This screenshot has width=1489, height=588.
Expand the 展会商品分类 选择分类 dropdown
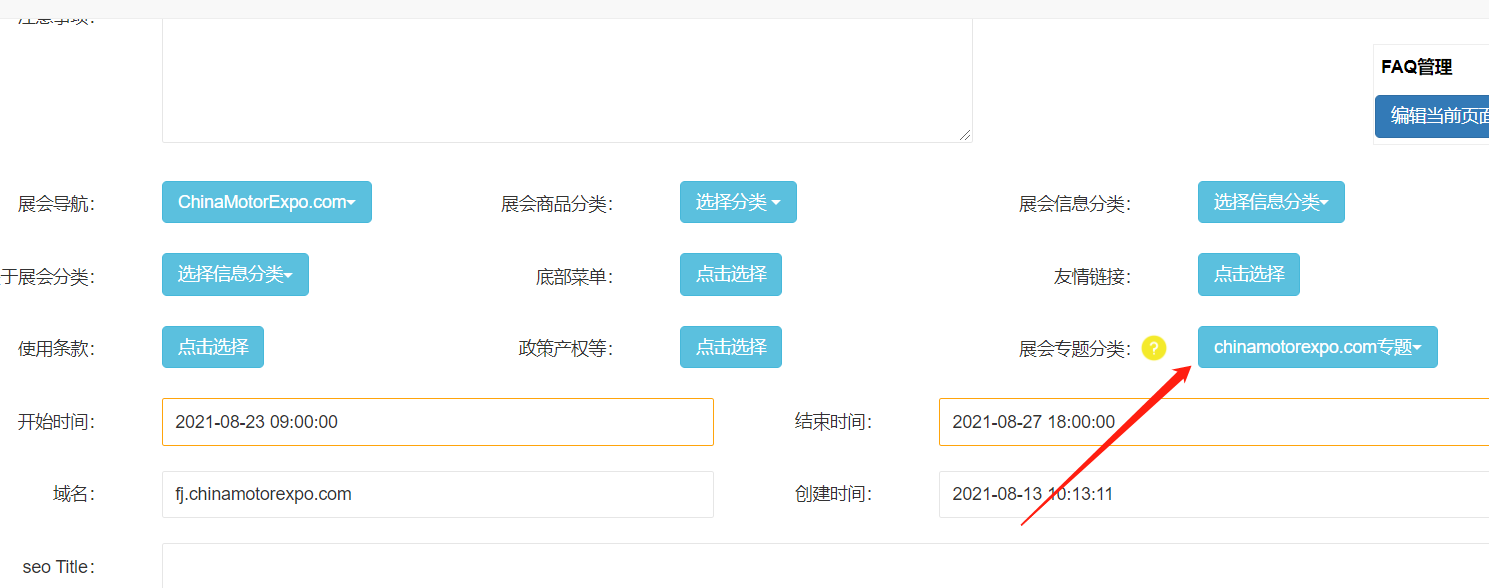(x=738, y=202)
